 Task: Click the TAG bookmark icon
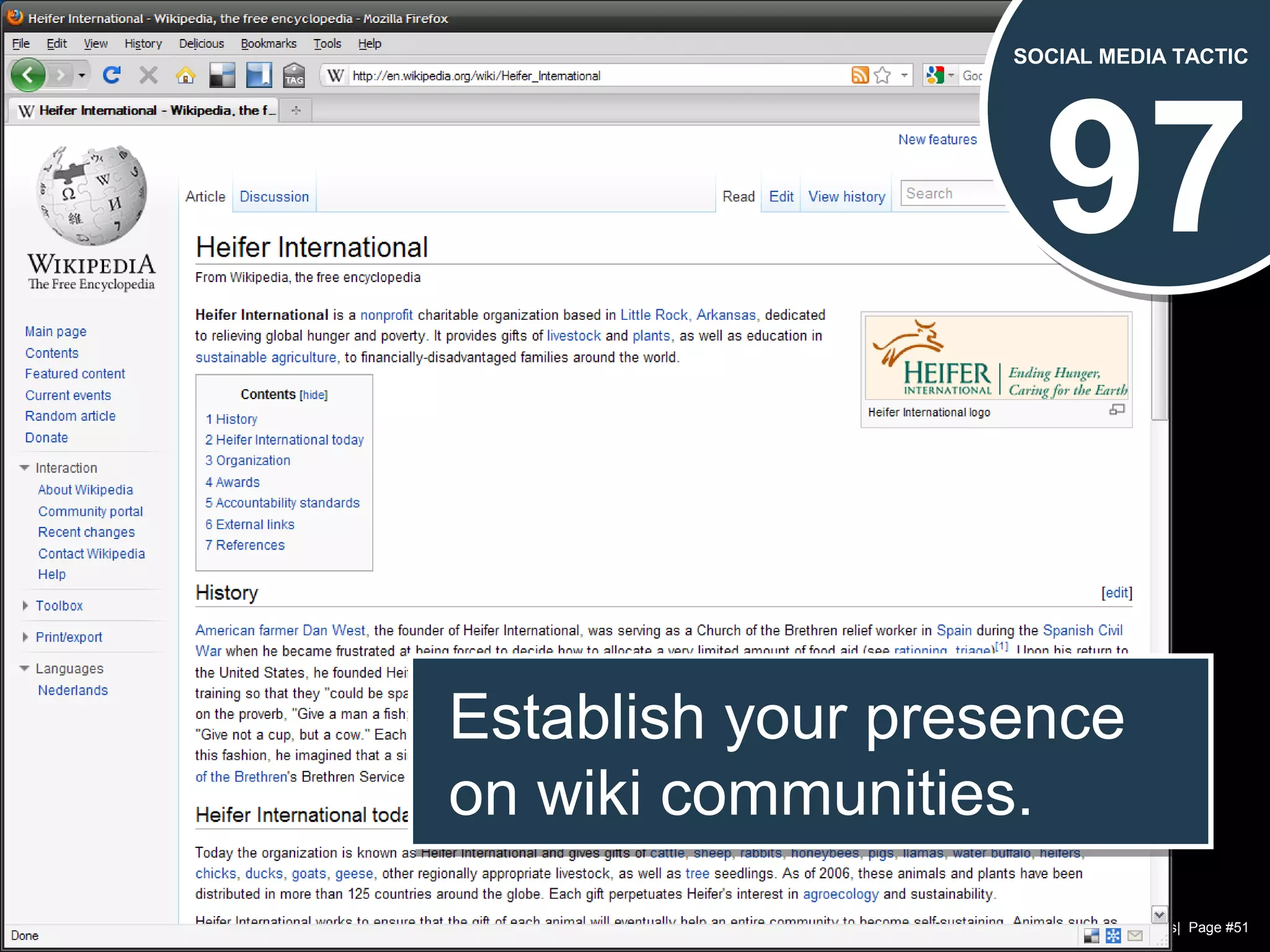pyautogui.click(x=294, y=76)
